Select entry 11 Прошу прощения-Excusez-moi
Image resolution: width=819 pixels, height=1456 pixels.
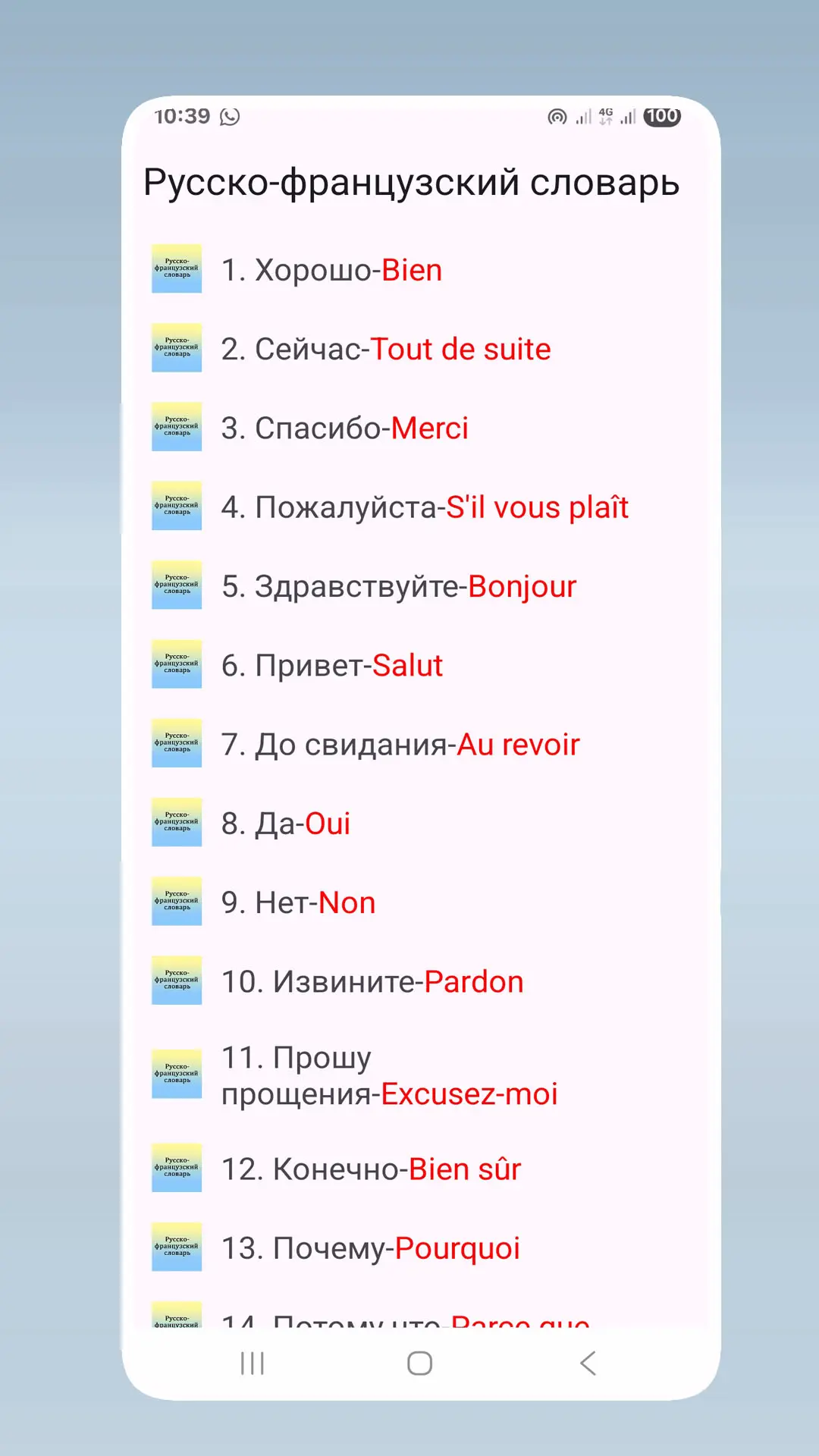coord(421,1075)
